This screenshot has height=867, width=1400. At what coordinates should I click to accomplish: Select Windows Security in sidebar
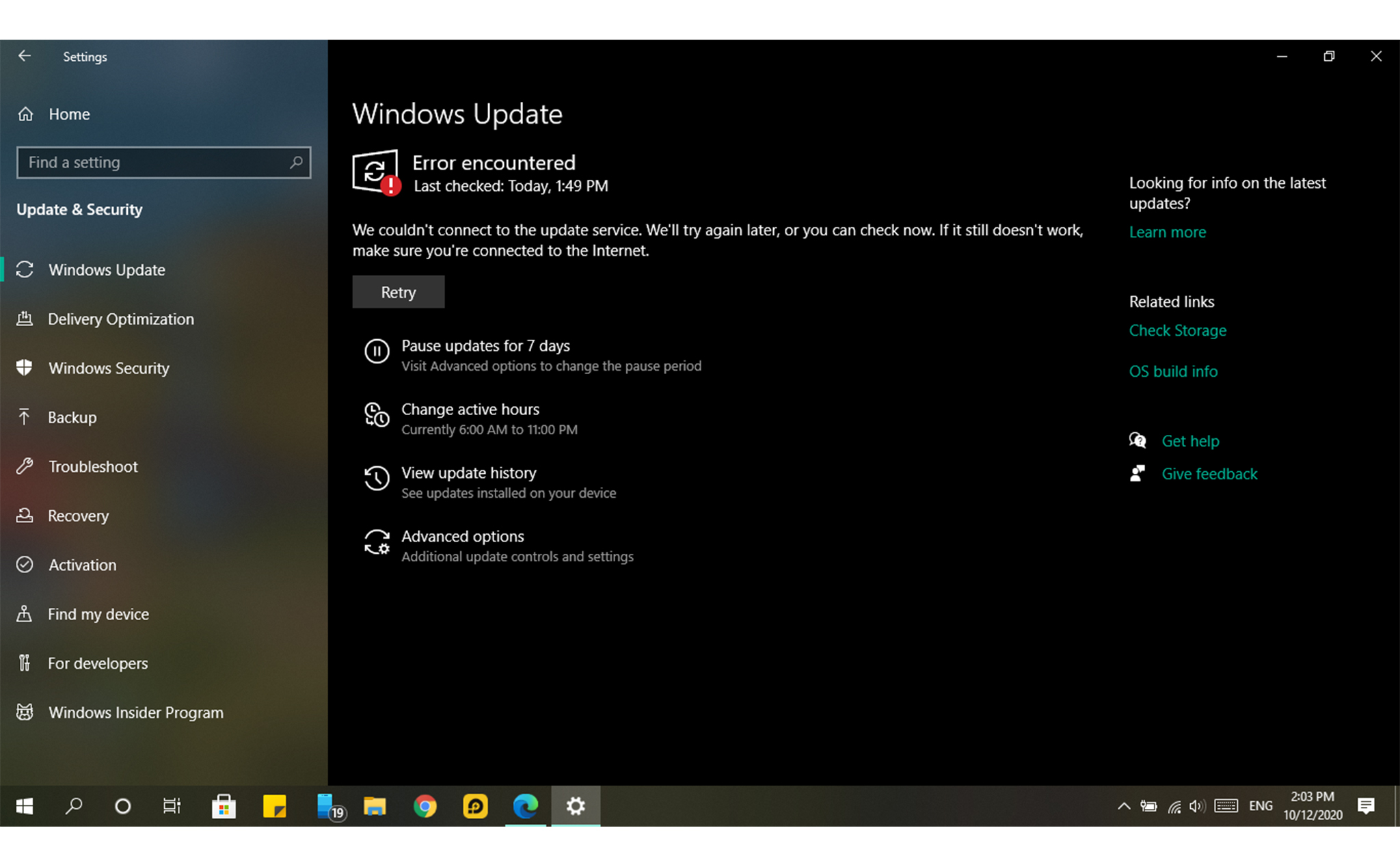pos(108,369)
